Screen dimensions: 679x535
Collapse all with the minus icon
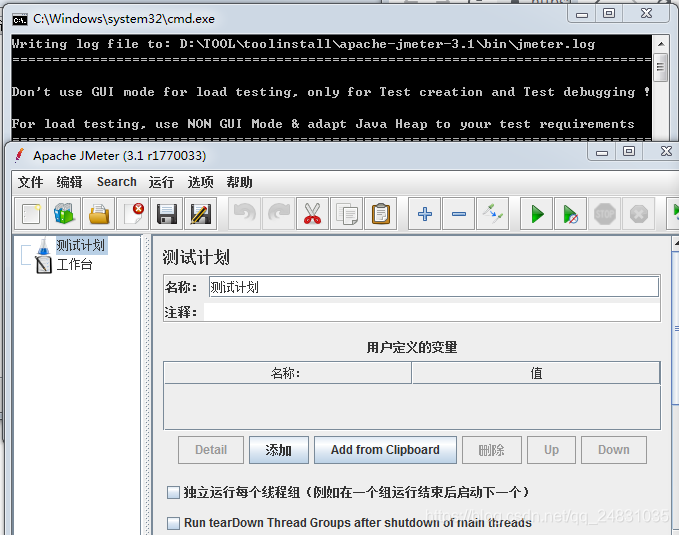click(x=459, y=214)
